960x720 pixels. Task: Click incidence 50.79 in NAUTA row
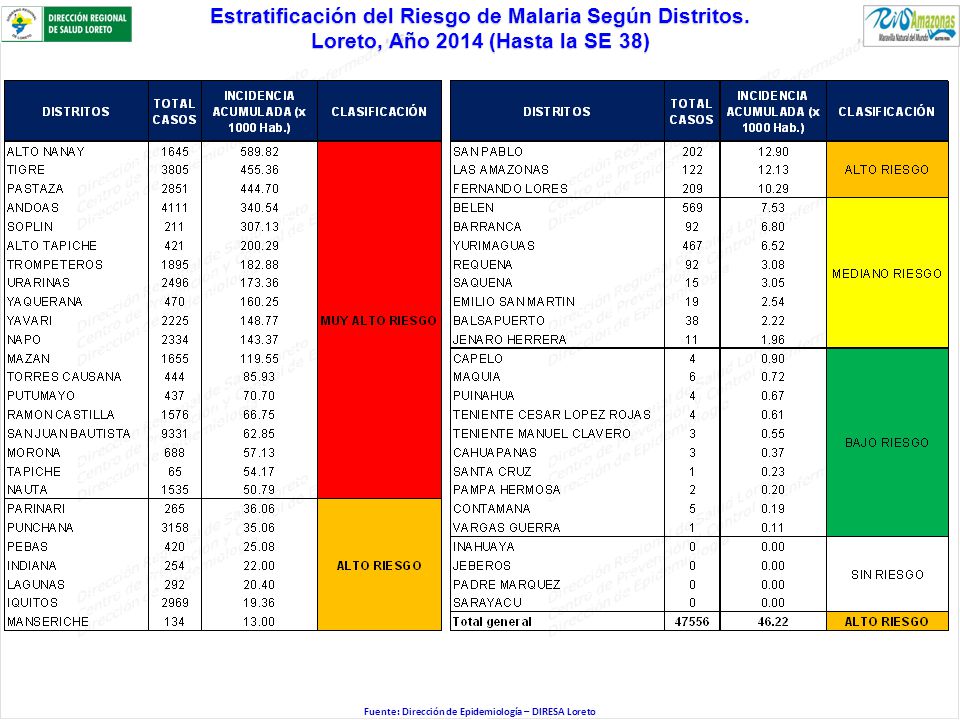pyautogui.click(x=260, y=490)
